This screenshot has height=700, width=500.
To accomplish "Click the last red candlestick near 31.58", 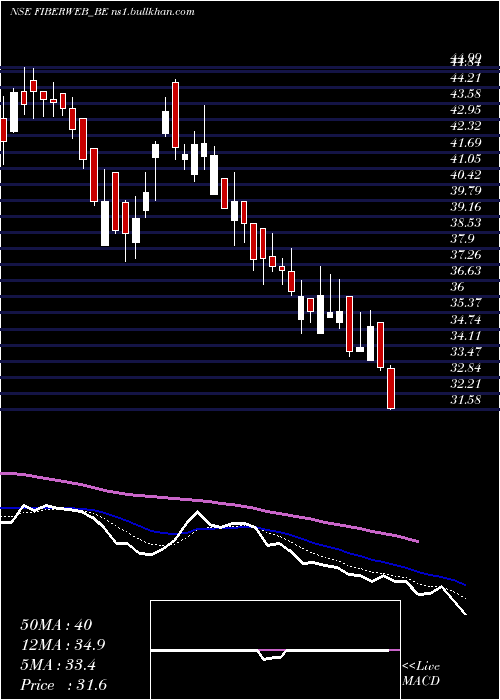I will tap(392, 388).
